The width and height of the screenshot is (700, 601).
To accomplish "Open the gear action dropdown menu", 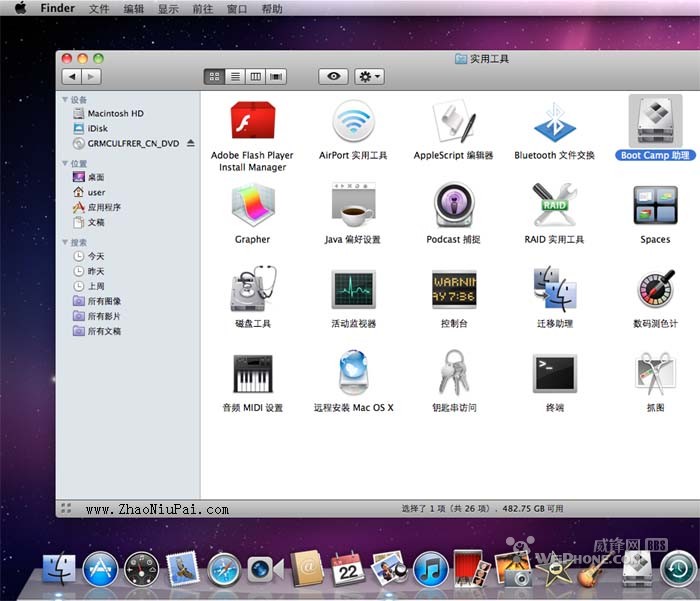I will 369,76.
